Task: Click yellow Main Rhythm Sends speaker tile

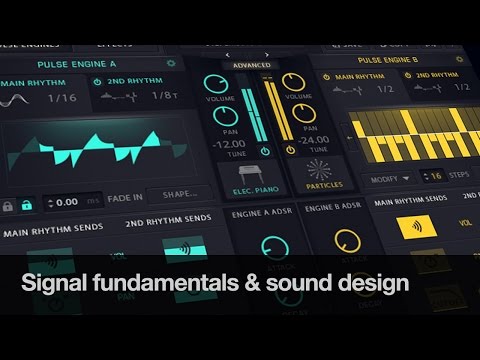Action: (x=416, y=227)
